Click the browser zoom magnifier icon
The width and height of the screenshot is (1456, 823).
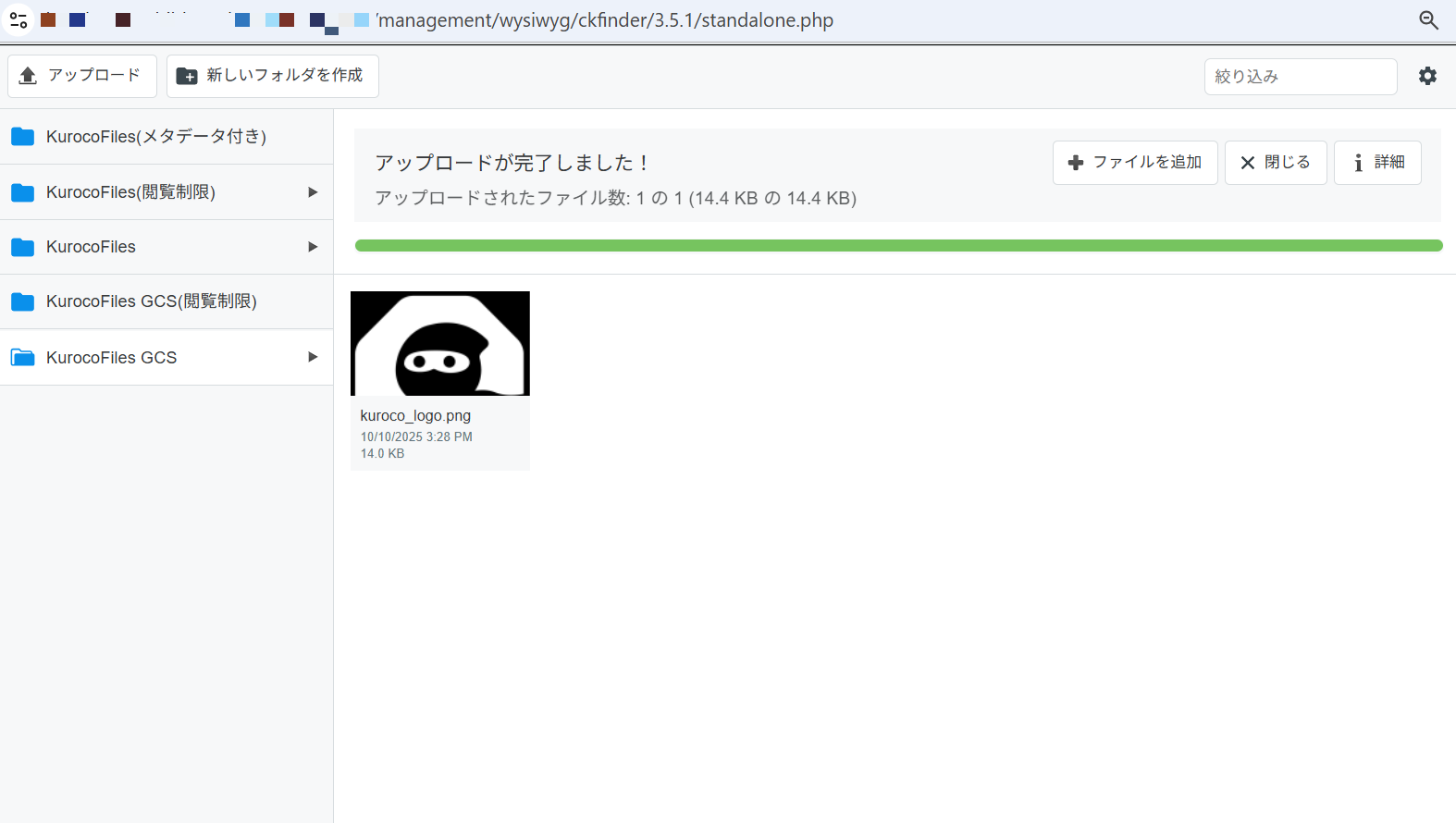(x=1428, y=20)
